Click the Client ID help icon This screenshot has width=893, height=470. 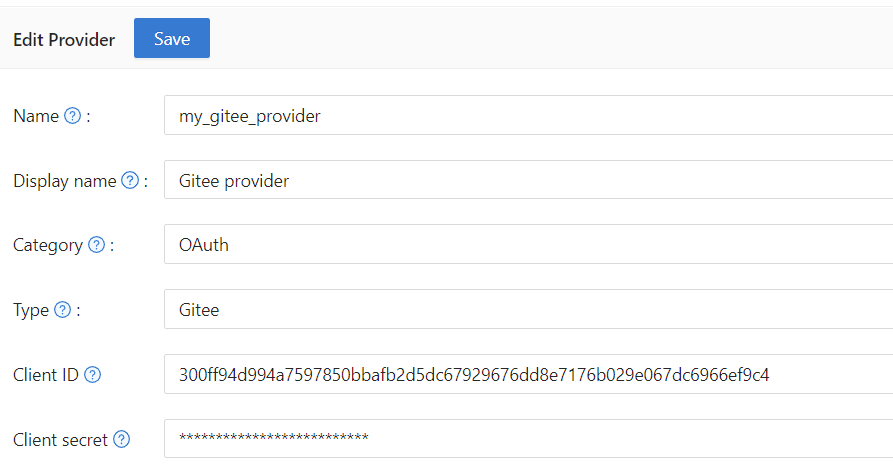[x=92, y=375]
